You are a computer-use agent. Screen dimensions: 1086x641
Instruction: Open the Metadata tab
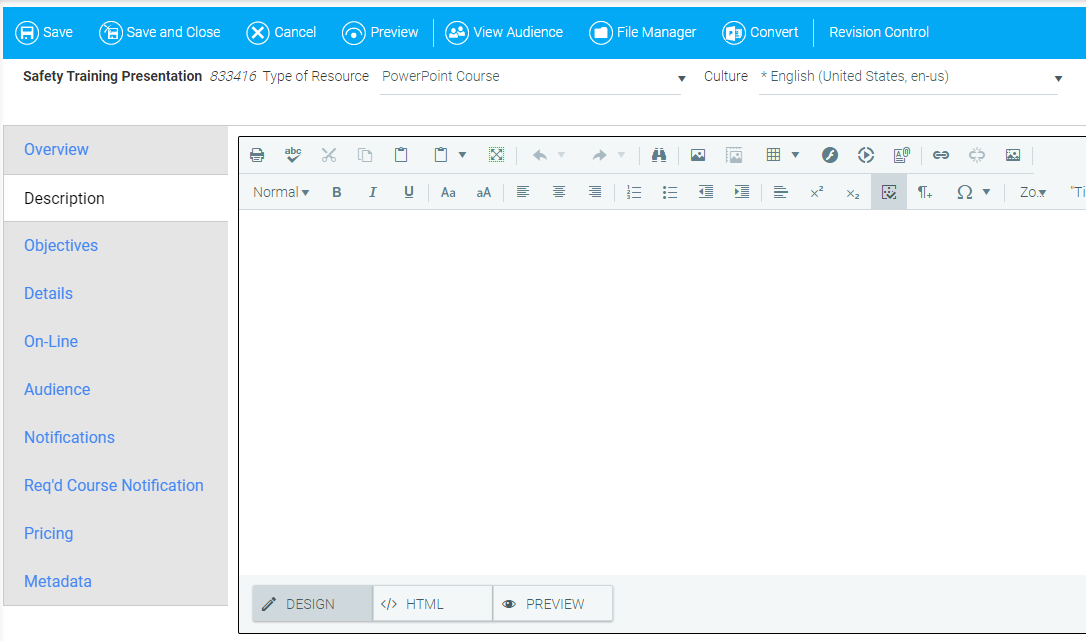(x=57, y=581)
